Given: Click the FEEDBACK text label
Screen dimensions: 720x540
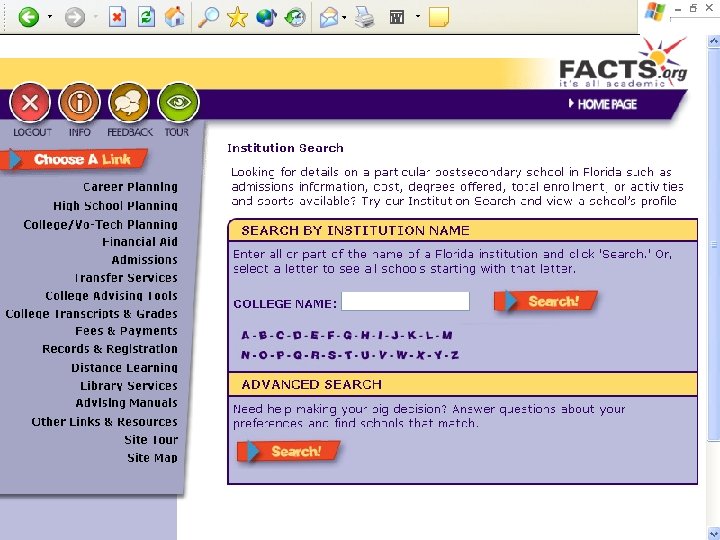Looking at the screenshot, I should 129,133.
